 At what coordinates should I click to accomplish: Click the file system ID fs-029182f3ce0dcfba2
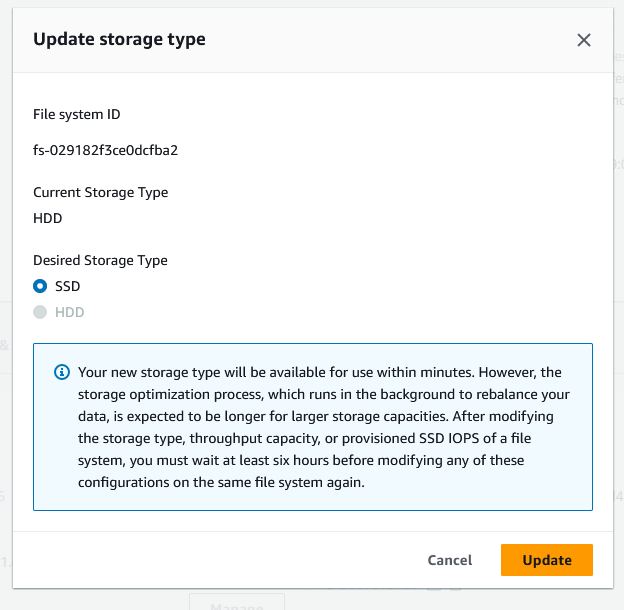pos(105,150)
